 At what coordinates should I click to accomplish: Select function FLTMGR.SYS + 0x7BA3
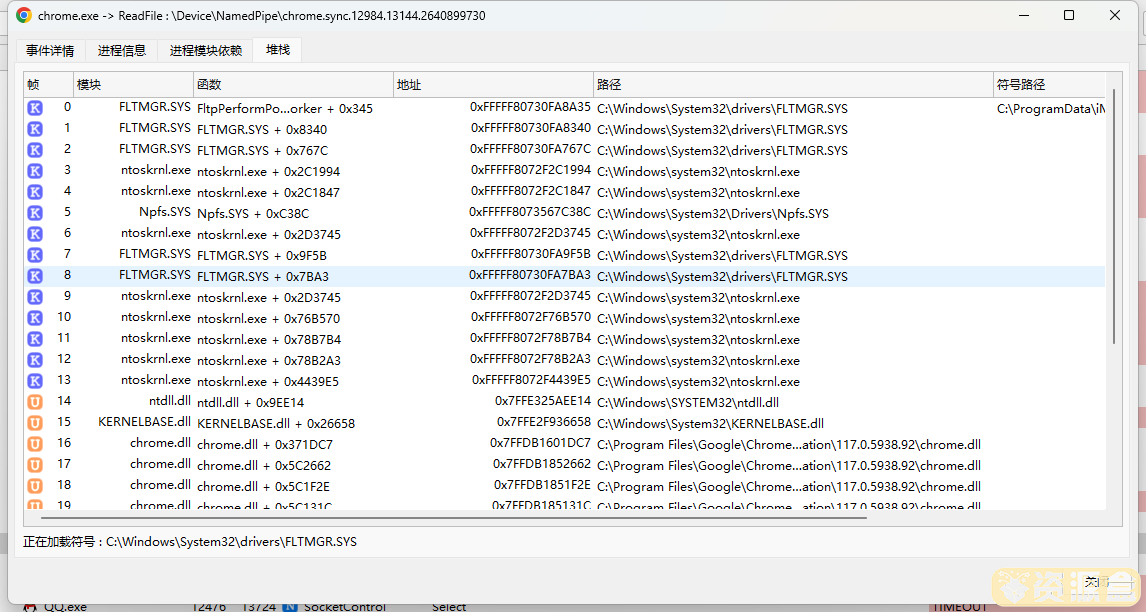(263, 276)
